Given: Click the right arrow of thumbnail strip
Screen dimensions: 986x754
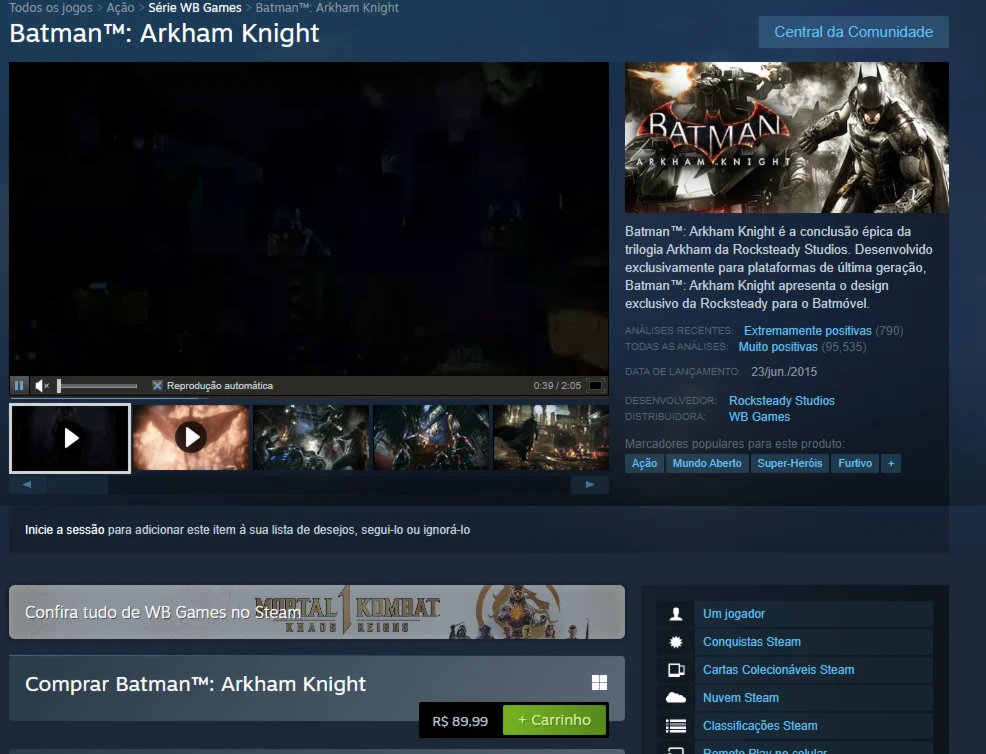Looking at the screenshot, I should click(590, 484).
